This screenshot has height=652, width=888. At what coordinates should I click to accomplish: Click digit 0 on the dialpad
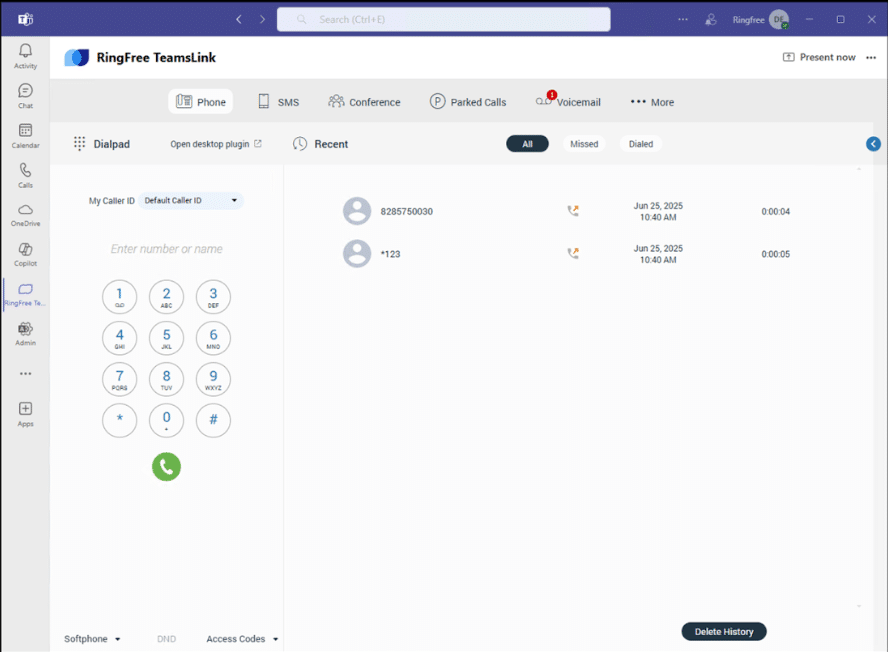click(166, 420)
